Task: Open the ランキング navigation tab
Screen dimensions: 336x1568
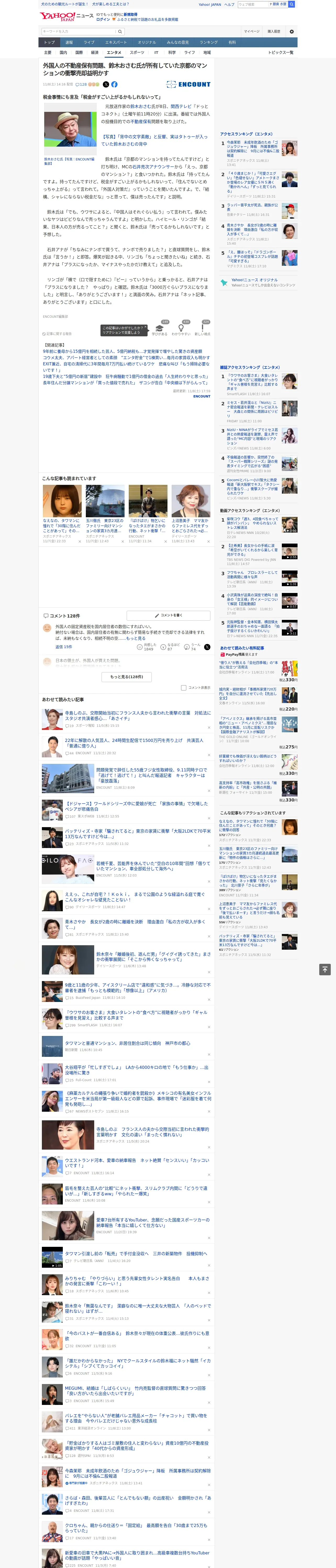Action: click(x=209, y=43)
